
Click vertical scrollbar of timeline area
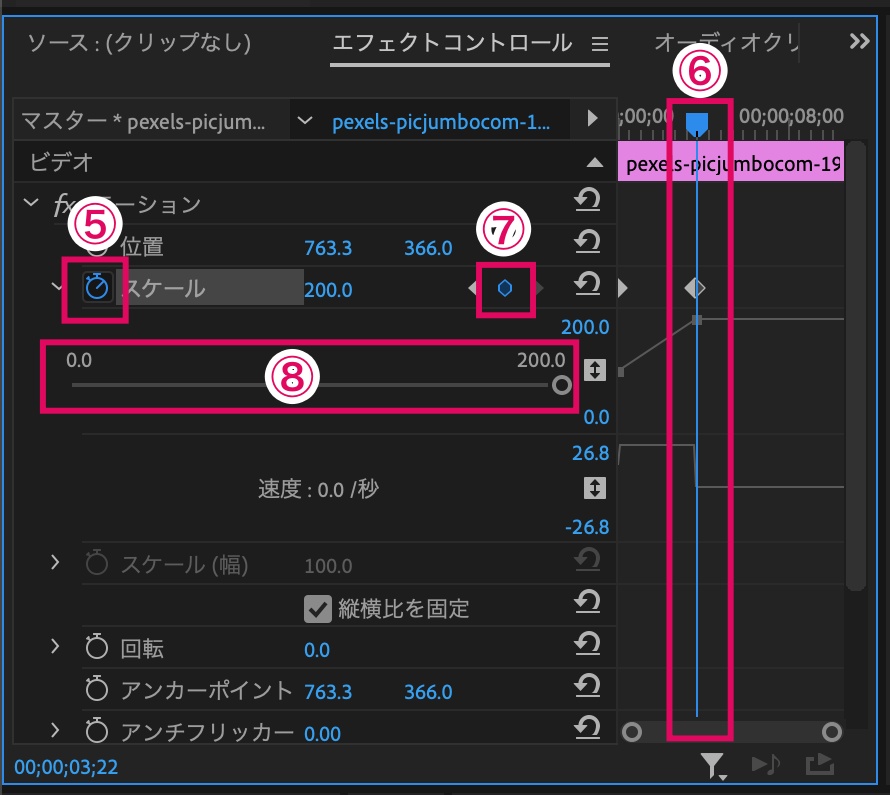click(855, 366)
